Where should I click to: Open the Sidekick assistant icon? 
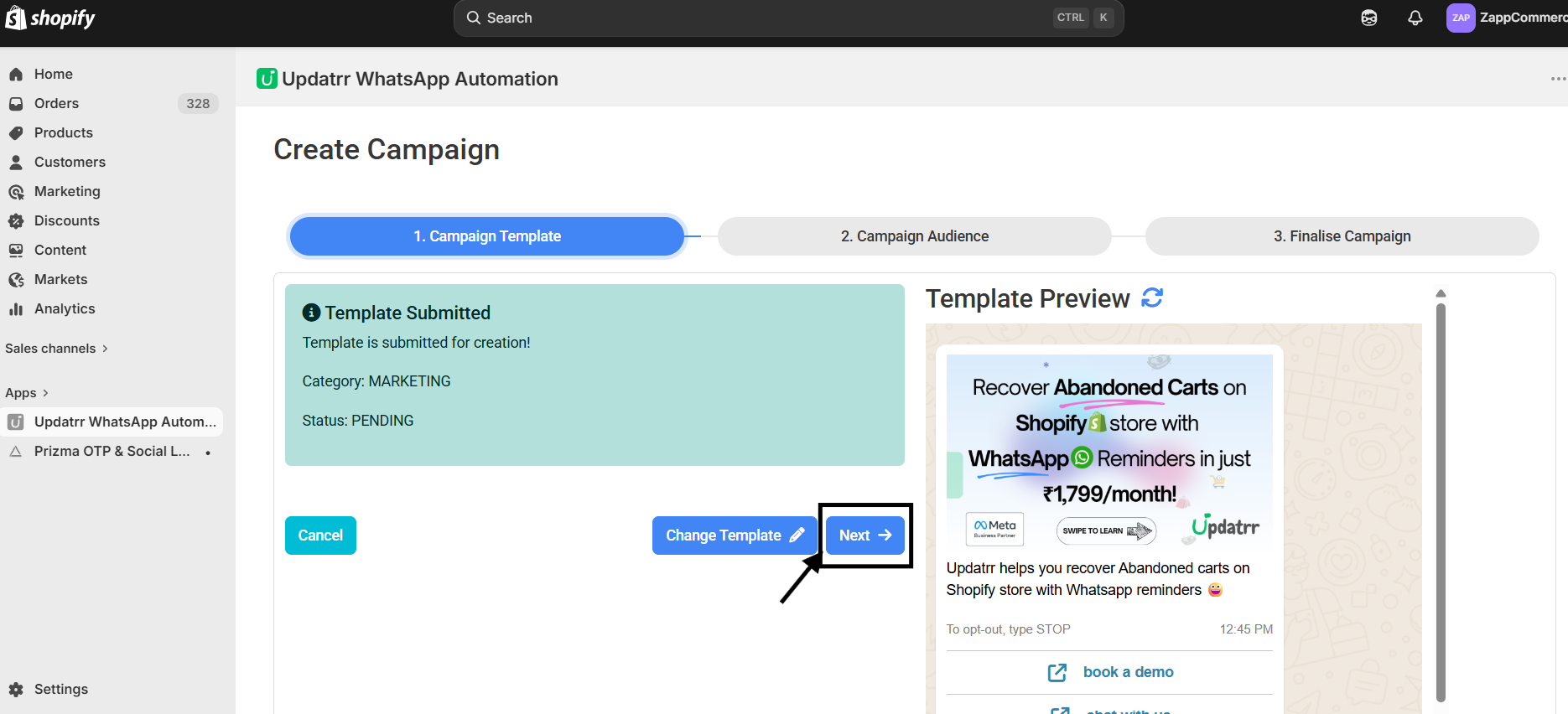(x=1368, y=18)
